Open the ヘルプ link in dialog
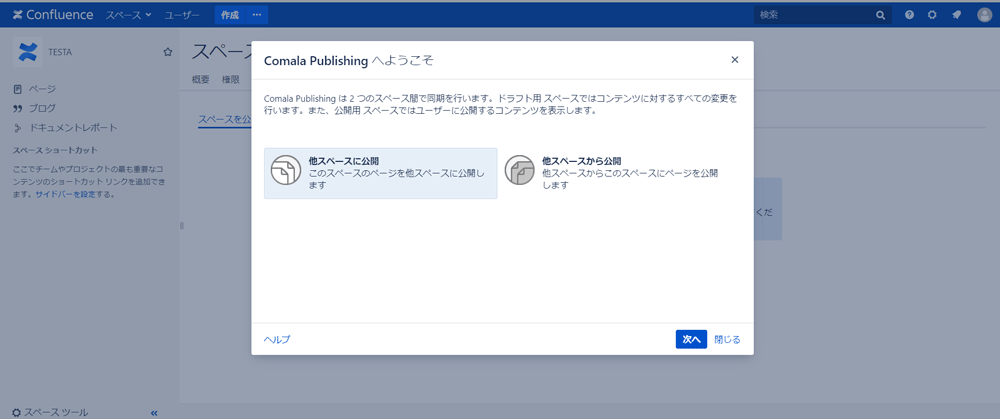Screen dimensions: 1000x419 [277, 339]
